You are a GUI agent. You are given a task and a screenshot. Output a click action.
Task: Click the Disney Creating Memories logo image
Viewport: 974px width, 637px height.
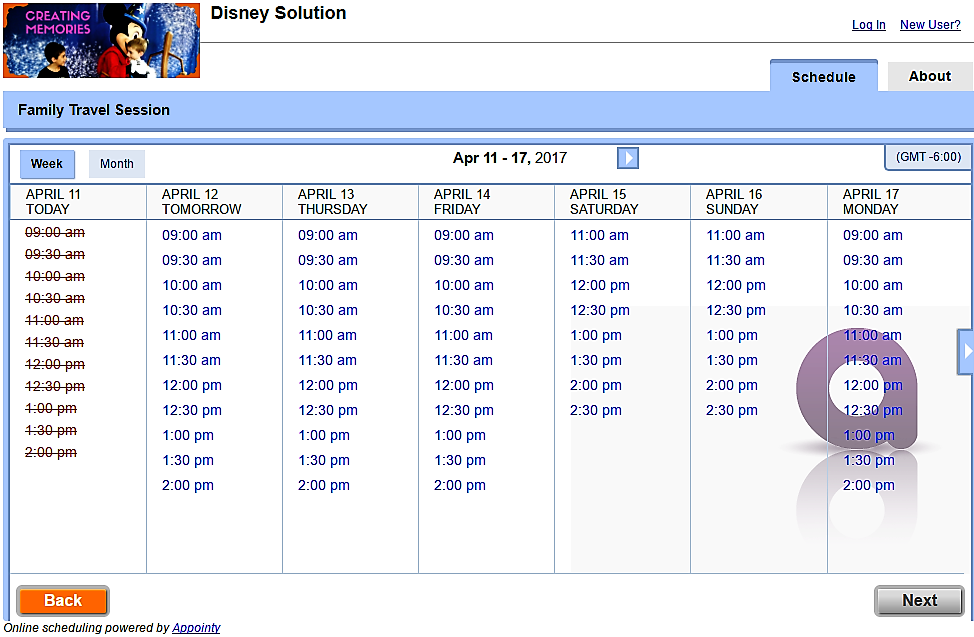pyautogui.click(x=101, y=40)
